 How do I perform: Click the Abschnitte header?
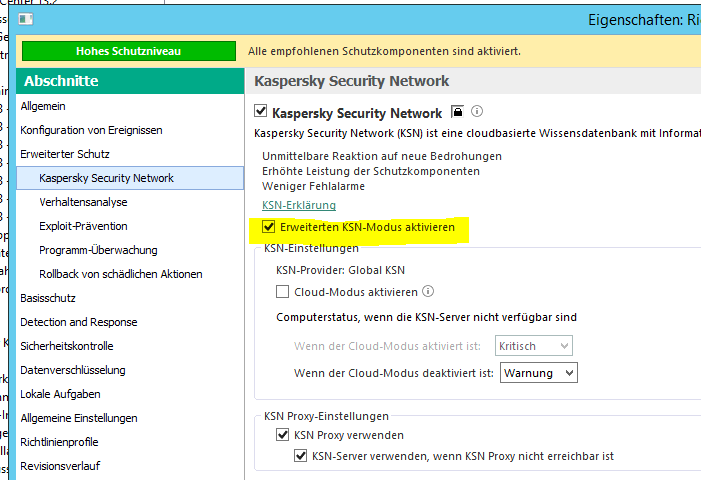pos(130,81)
